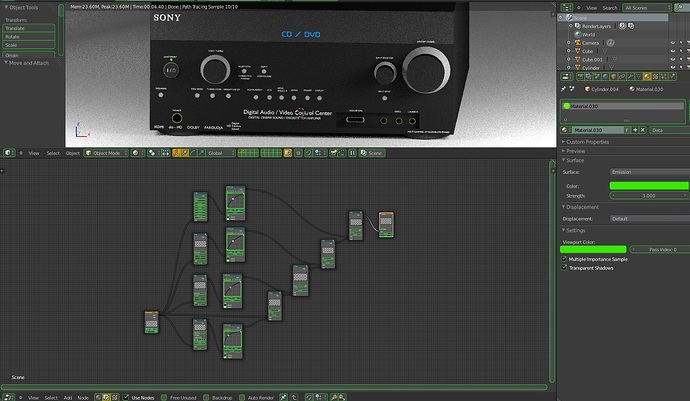
Task: Click the Scale tool button
Action: [29, 45]
